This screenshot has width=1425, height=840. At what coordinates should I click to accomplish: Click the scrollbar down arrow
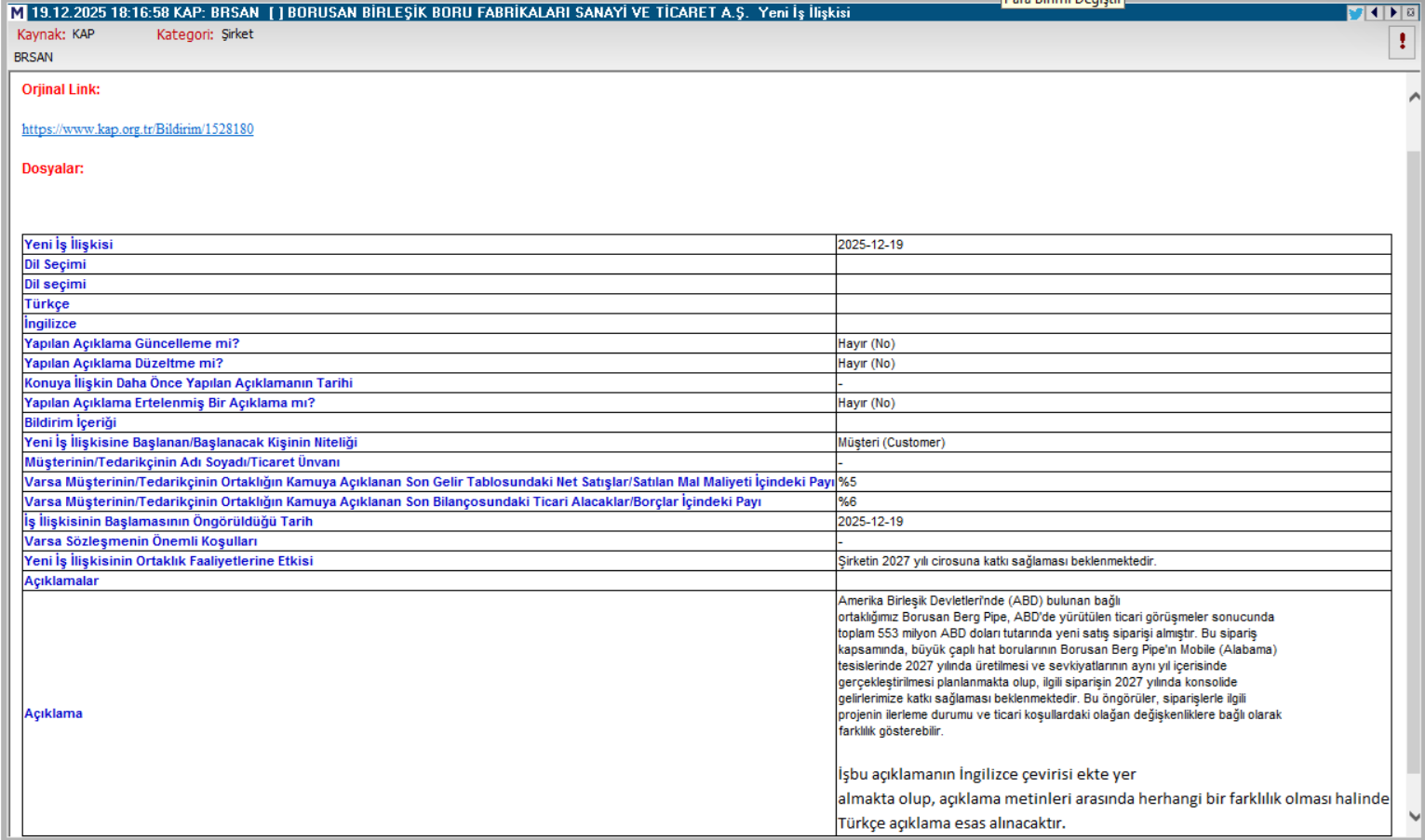1415,817
